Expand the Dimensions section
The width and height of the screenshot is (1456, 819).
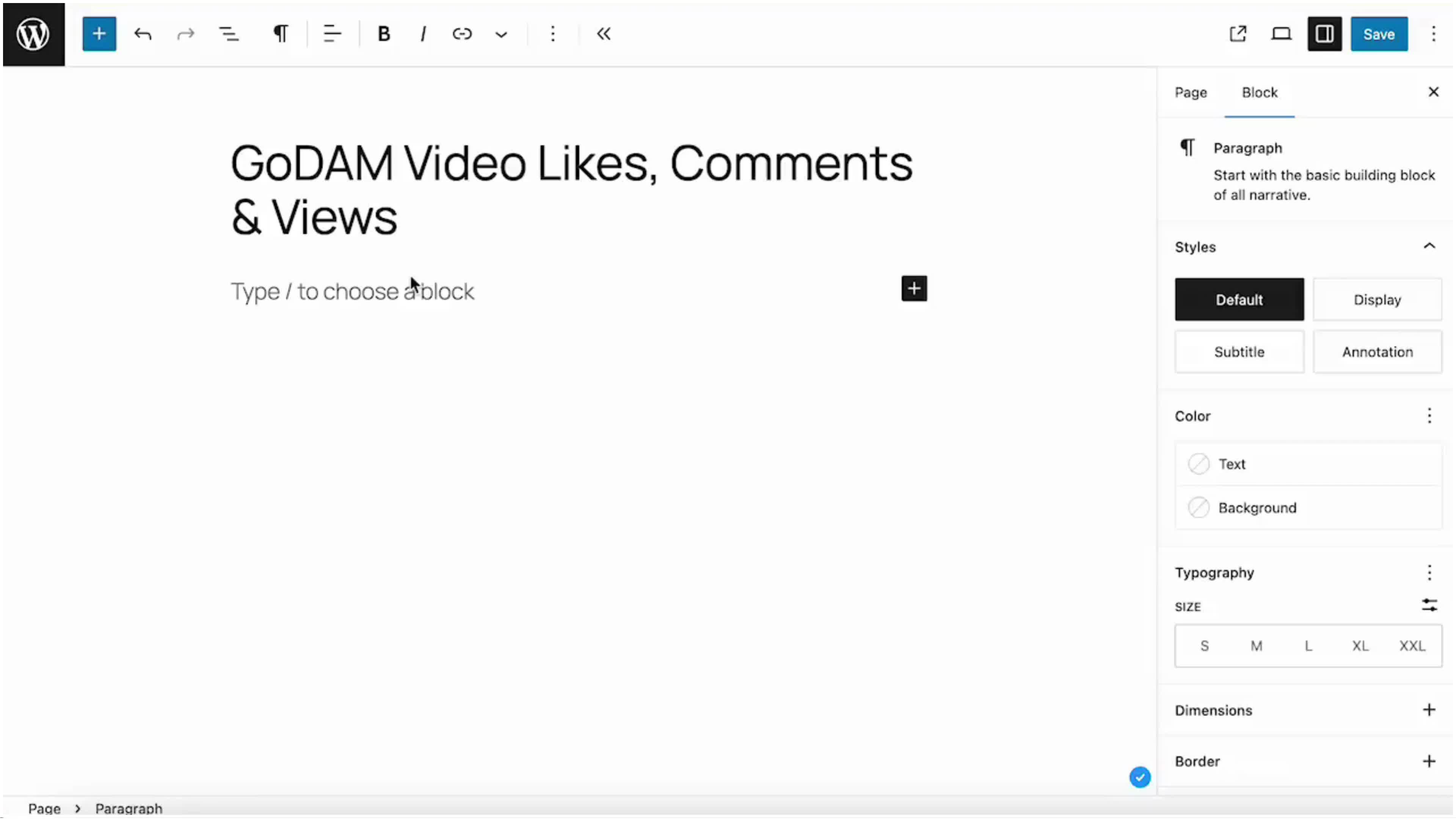1429,710
